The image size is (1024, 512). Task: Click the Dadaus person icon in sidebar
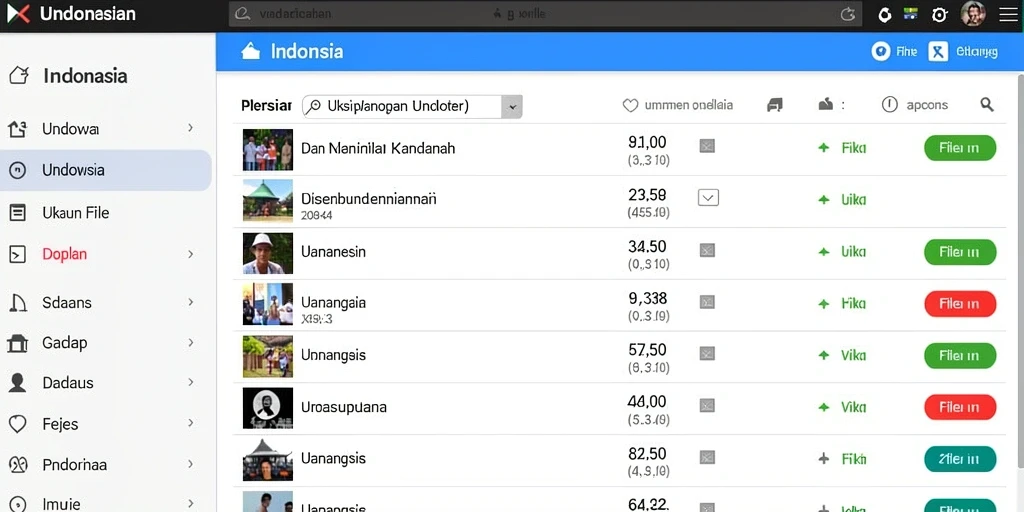(x=18, y=383)
